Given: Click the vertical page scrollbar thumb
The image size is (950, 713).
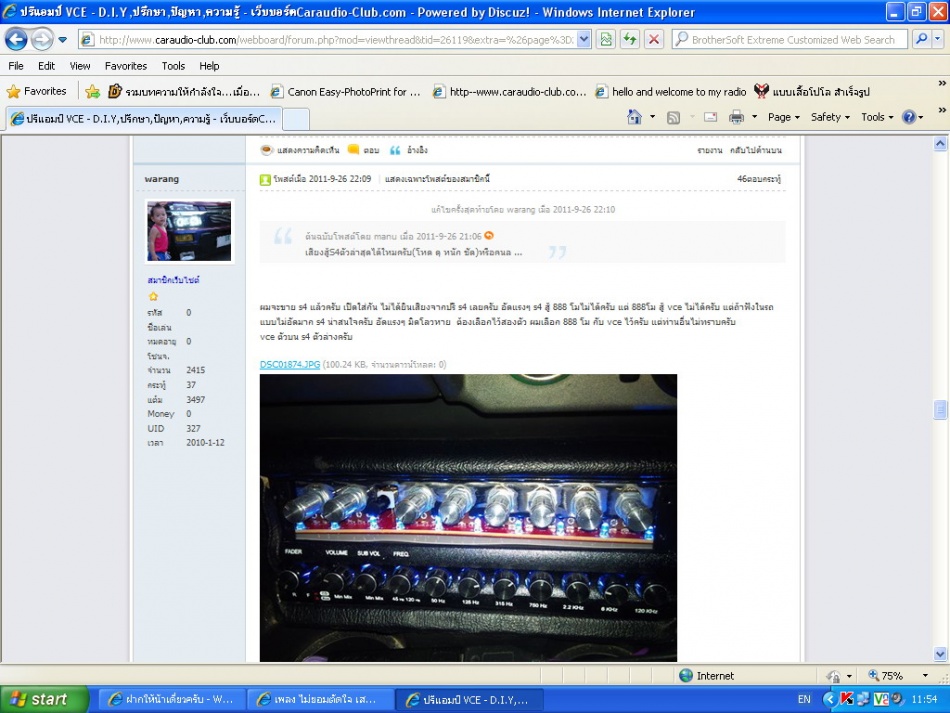Looking at the screenshot, I should coord(940,410).
